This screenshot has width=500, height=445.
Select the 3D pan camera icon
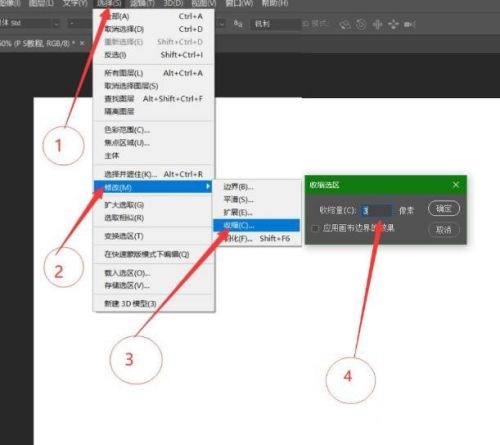tap(377, 24)
